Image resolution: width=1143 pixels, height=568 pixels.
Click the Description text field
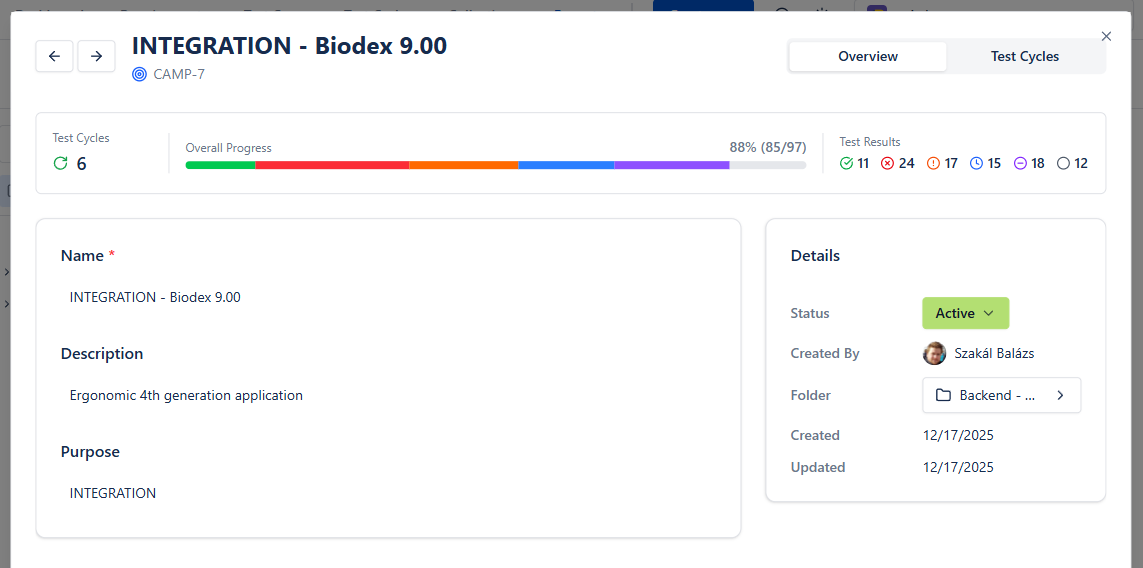pos(388,395)
